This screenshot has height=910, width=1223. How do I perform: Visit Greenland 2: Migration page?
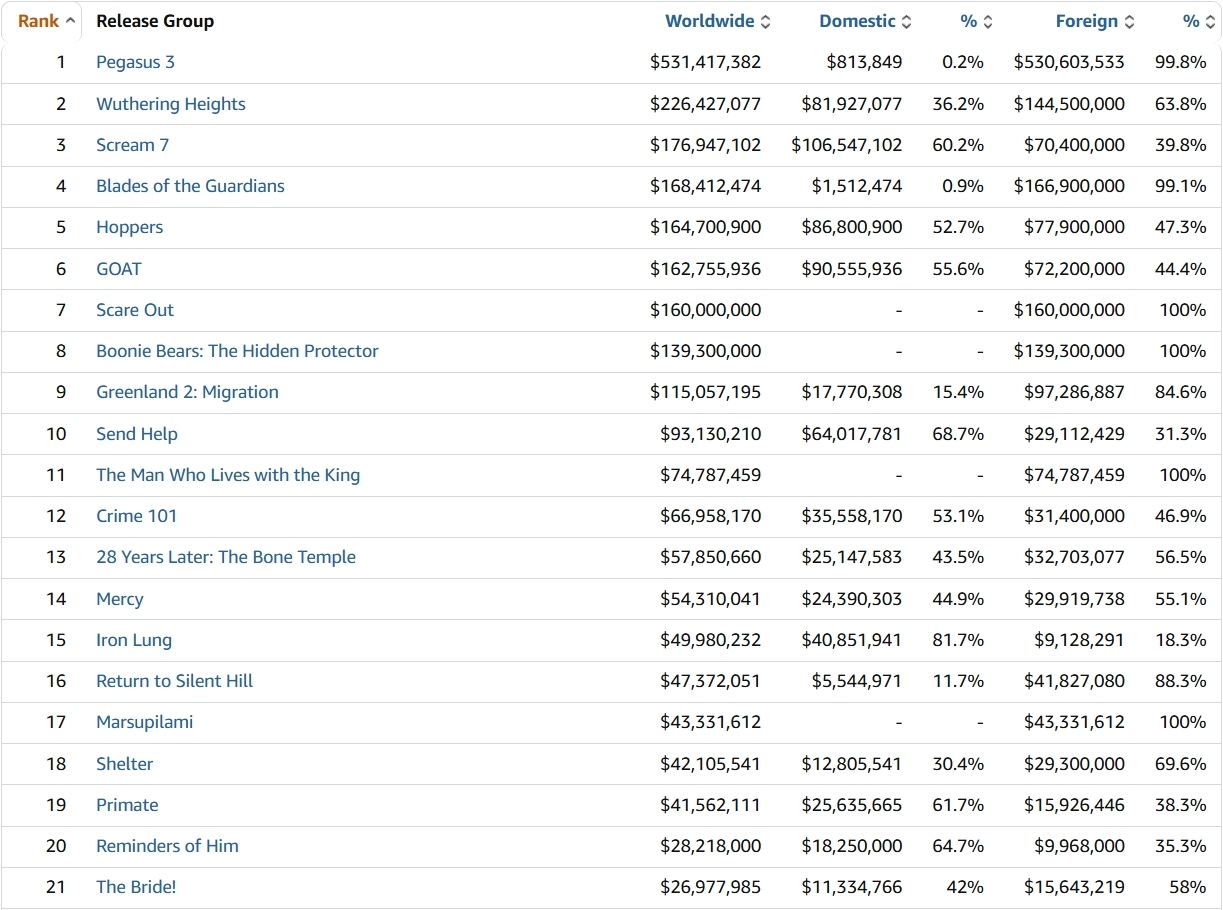[x=187, y=392]
